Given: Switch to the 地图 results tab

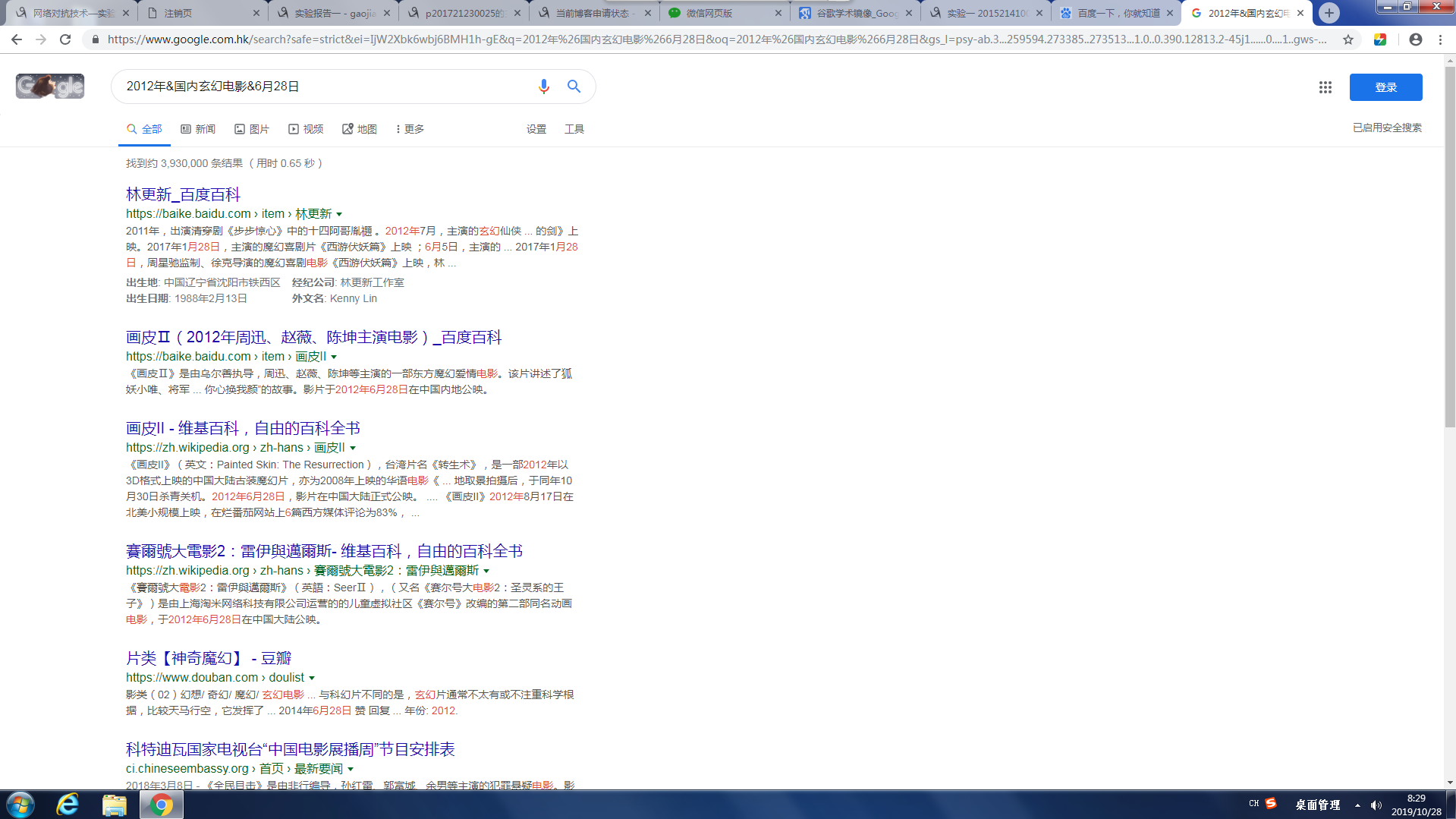Looking at the screenshot, I should [x=360, y=129].
